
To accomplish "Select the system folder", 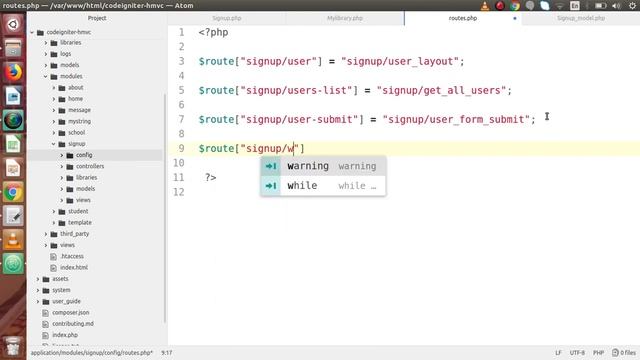I will click(61, 290).
